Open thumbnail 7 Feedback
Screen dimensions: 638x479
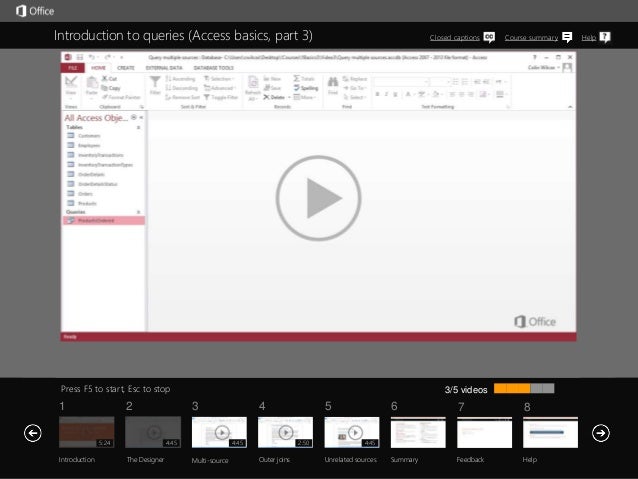[x=485, y=432]
